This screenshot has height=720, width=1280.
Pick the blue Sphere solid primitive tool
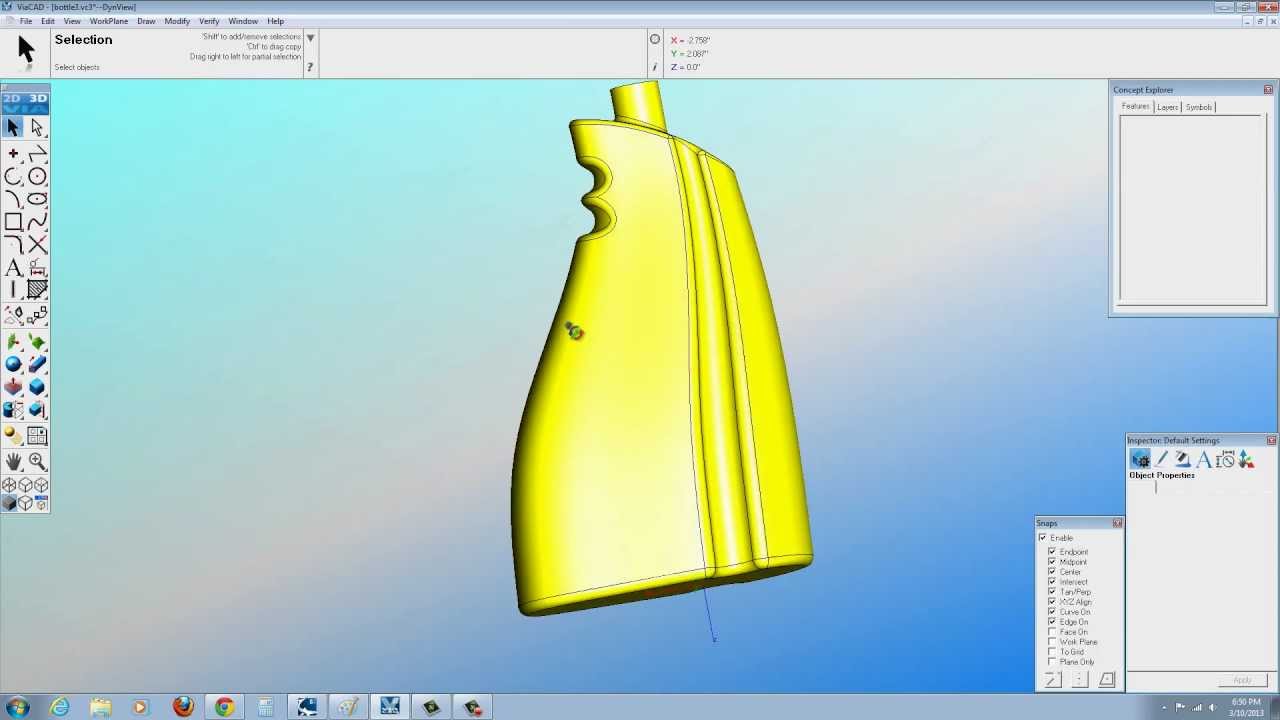click(x=13, y=364)
